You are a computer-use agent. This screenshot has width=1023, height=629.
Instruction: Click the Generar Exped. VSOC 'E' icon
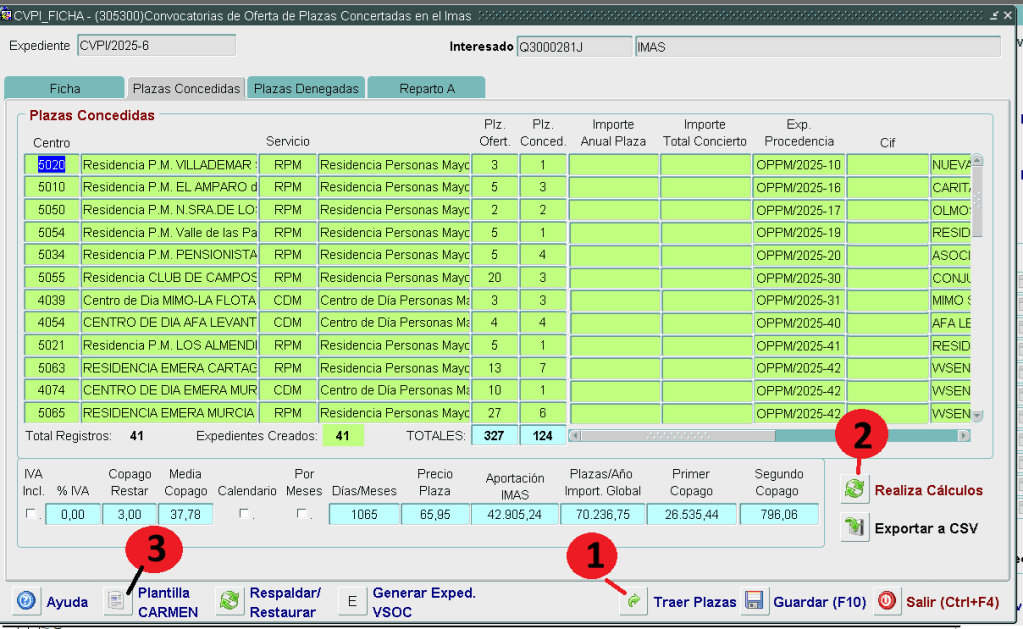[352, 602]
